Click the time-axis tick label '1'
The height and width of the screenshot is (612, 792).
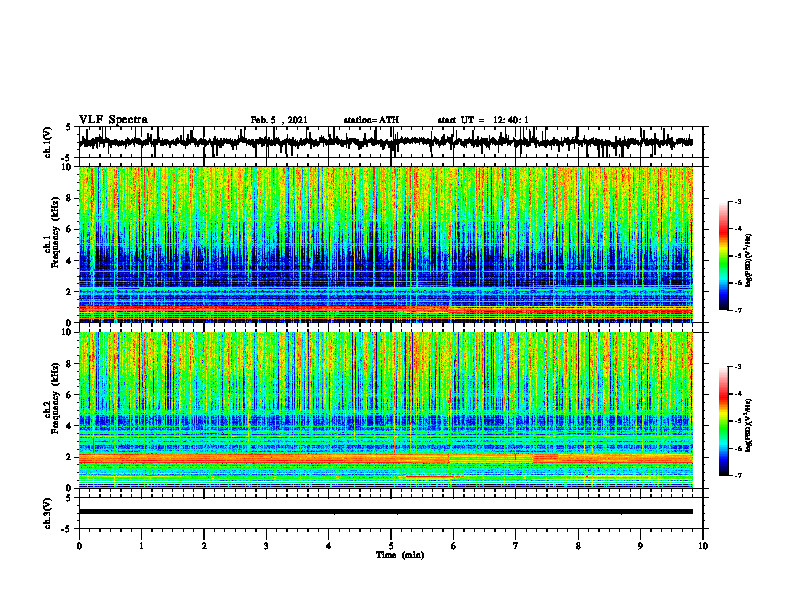(141, 546)
